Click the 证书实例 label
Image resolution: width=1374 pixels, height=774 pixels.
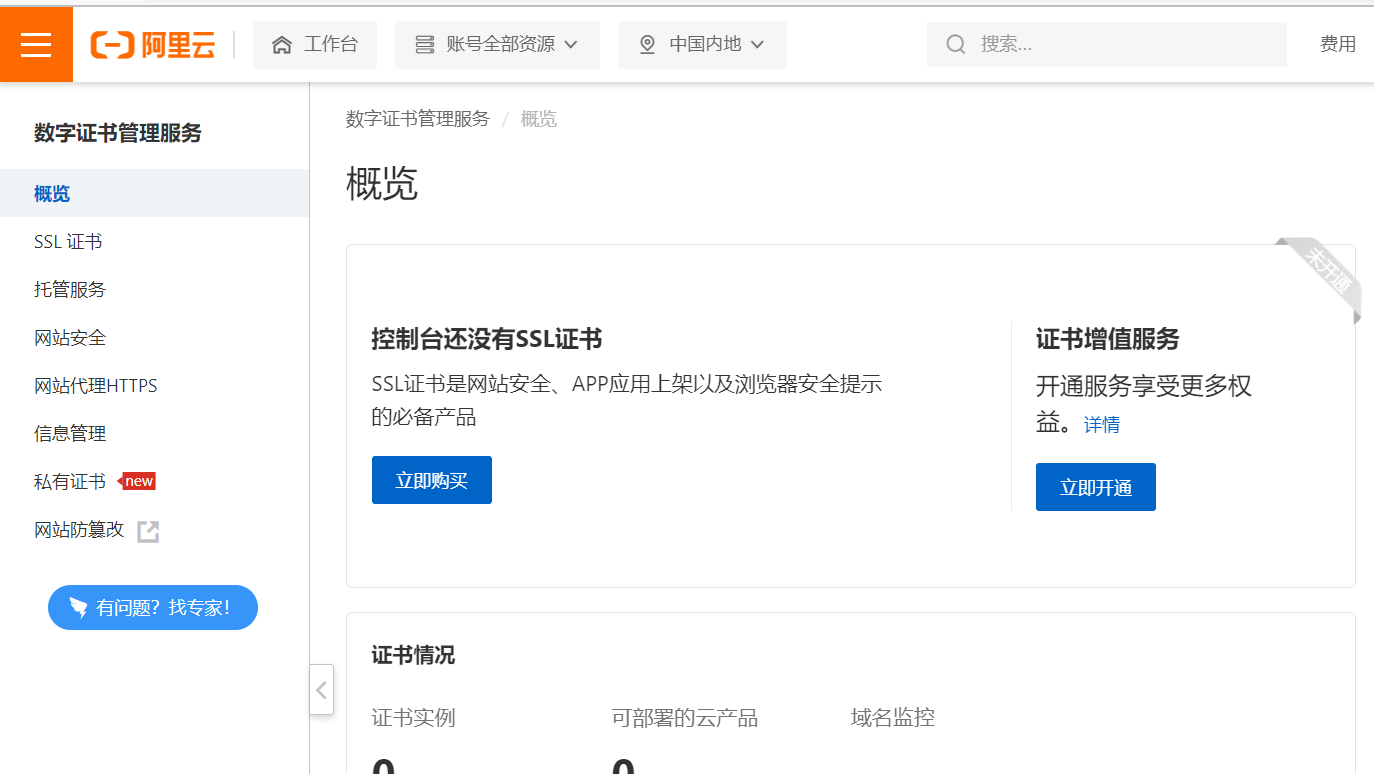414,717
